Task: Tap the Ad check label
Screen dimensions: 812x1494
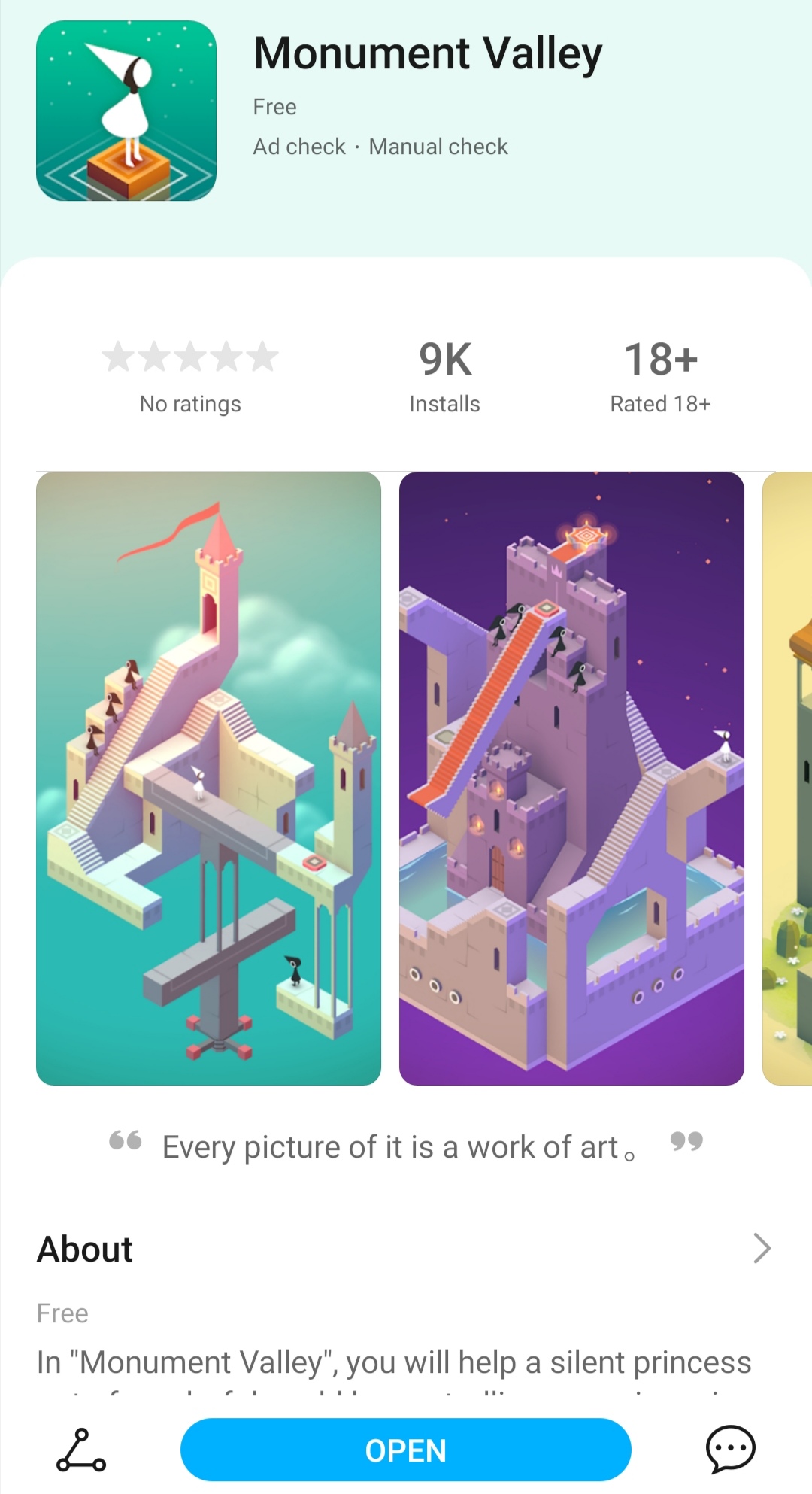Action: pos(299,147)
